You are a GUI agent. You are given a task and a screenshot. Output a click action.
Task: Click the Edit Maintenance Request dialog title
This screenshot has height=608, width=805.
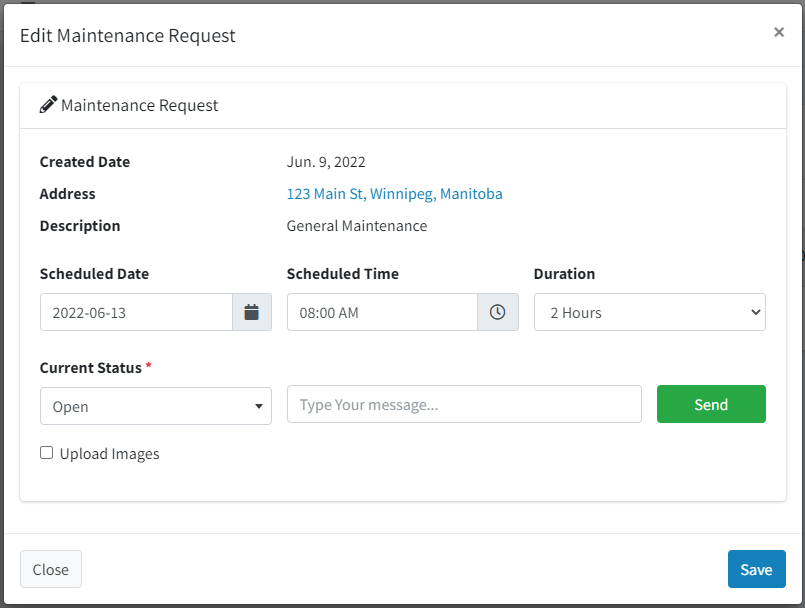pyautogui.click(x=128, y=36)
